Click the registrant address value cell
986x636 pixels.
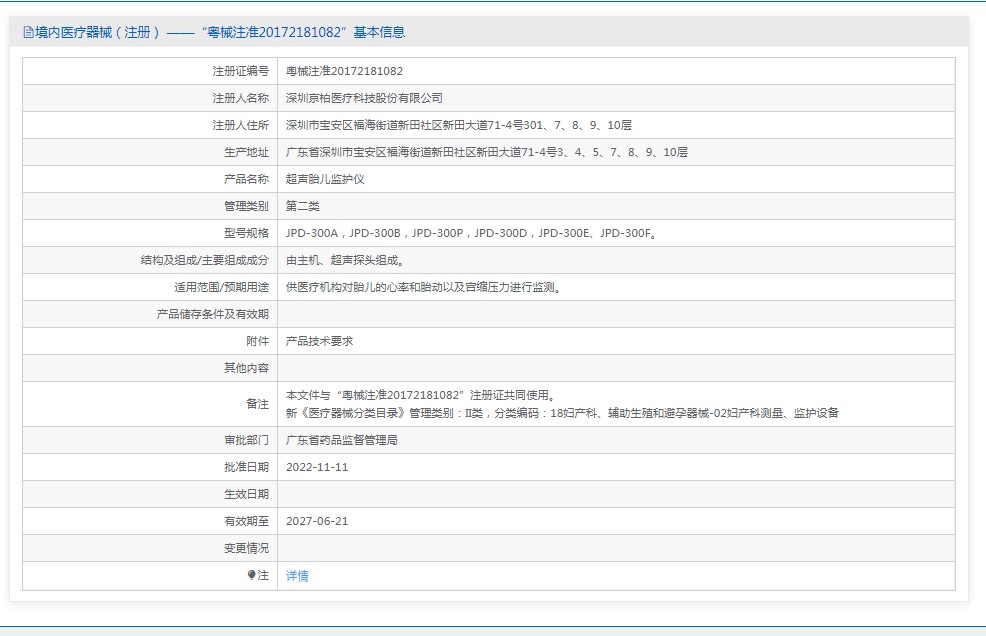click(x=458, y=125)
